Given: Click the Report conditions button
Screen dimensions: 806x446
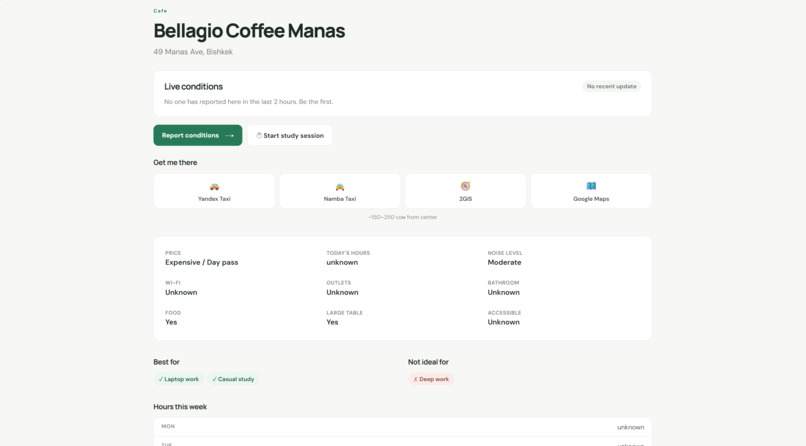Looking at the screenshot, I should click(197, 135).
